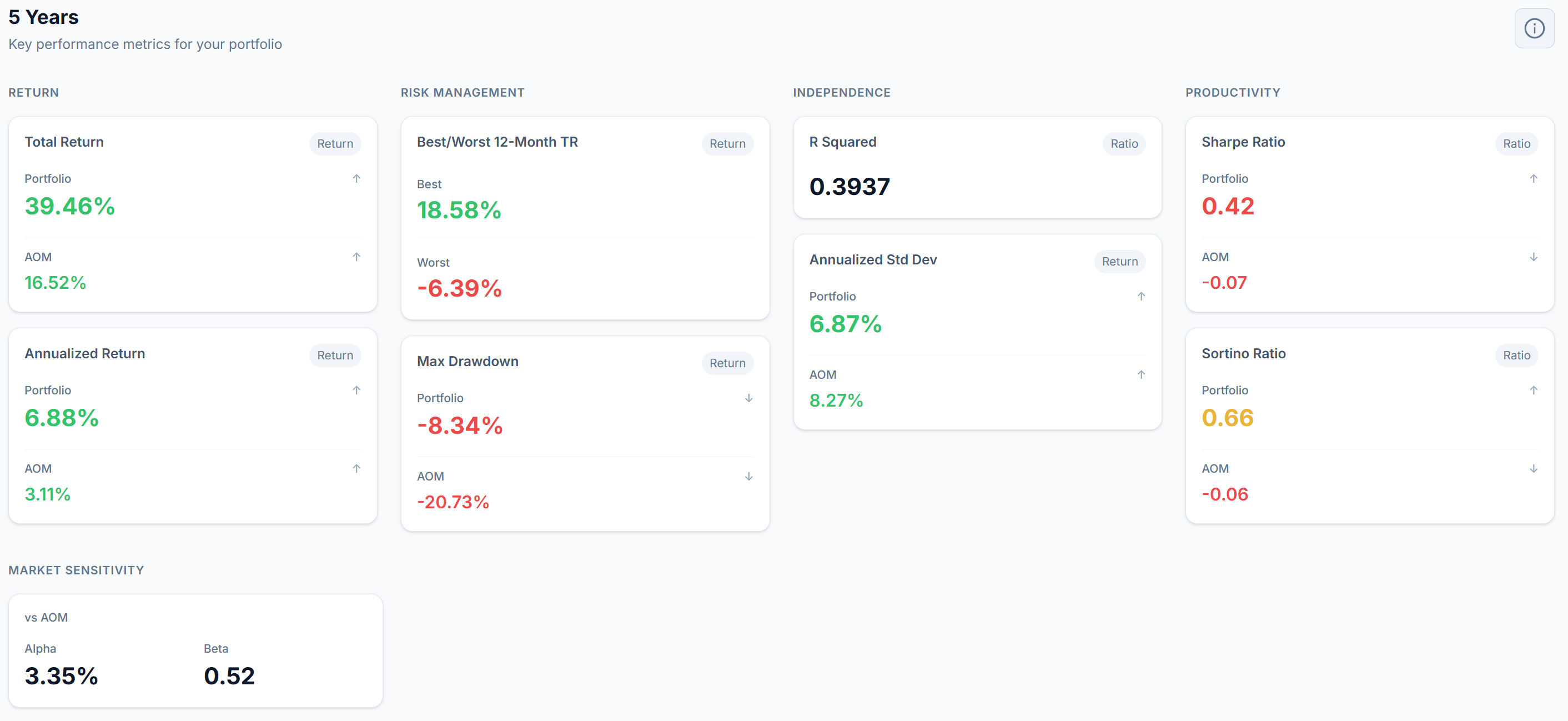
Task: Click down arrow beside Max Drawdown Portfolio
Action: click(x=748, y=398)
